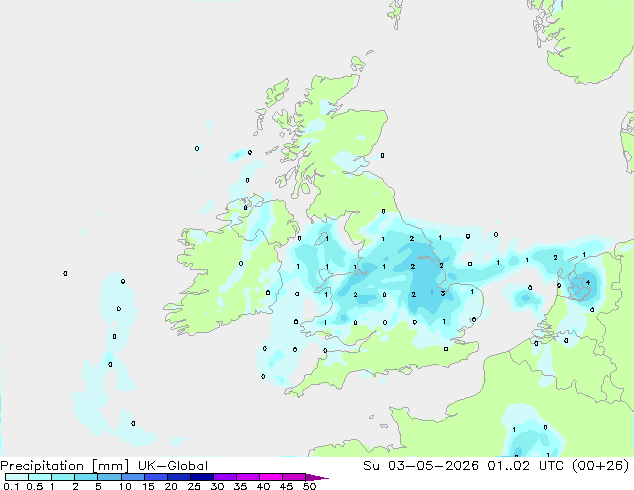Click the 5–10 mm legend swatch
This screenshot has height=490, width=634.
pos(109,477)
